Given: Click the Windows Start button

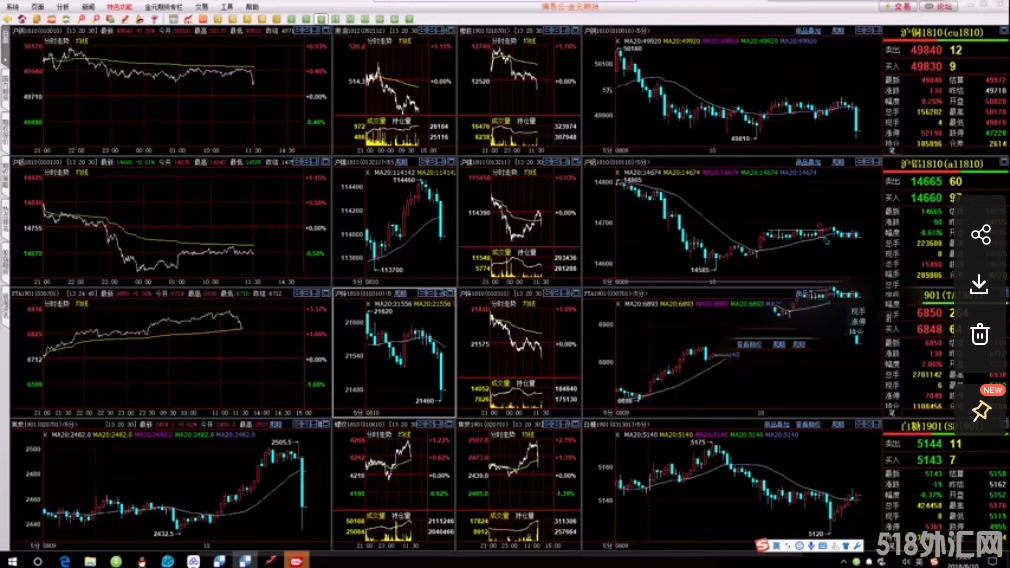Looking at the screenshot, I should pyautogui.click(x=12, y=562).
